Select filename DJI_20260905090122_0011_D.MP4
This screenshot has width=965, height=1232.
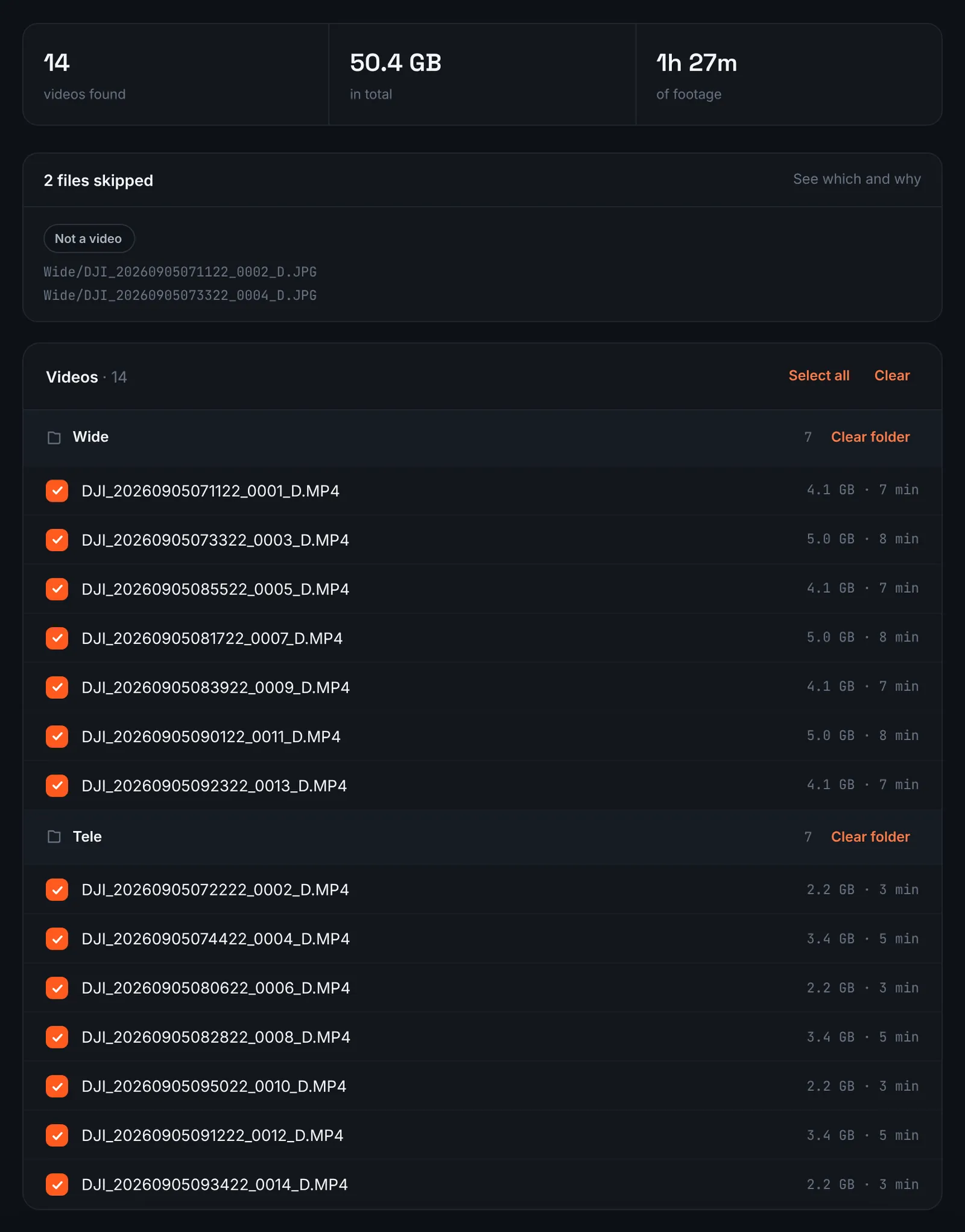(211, 736)
